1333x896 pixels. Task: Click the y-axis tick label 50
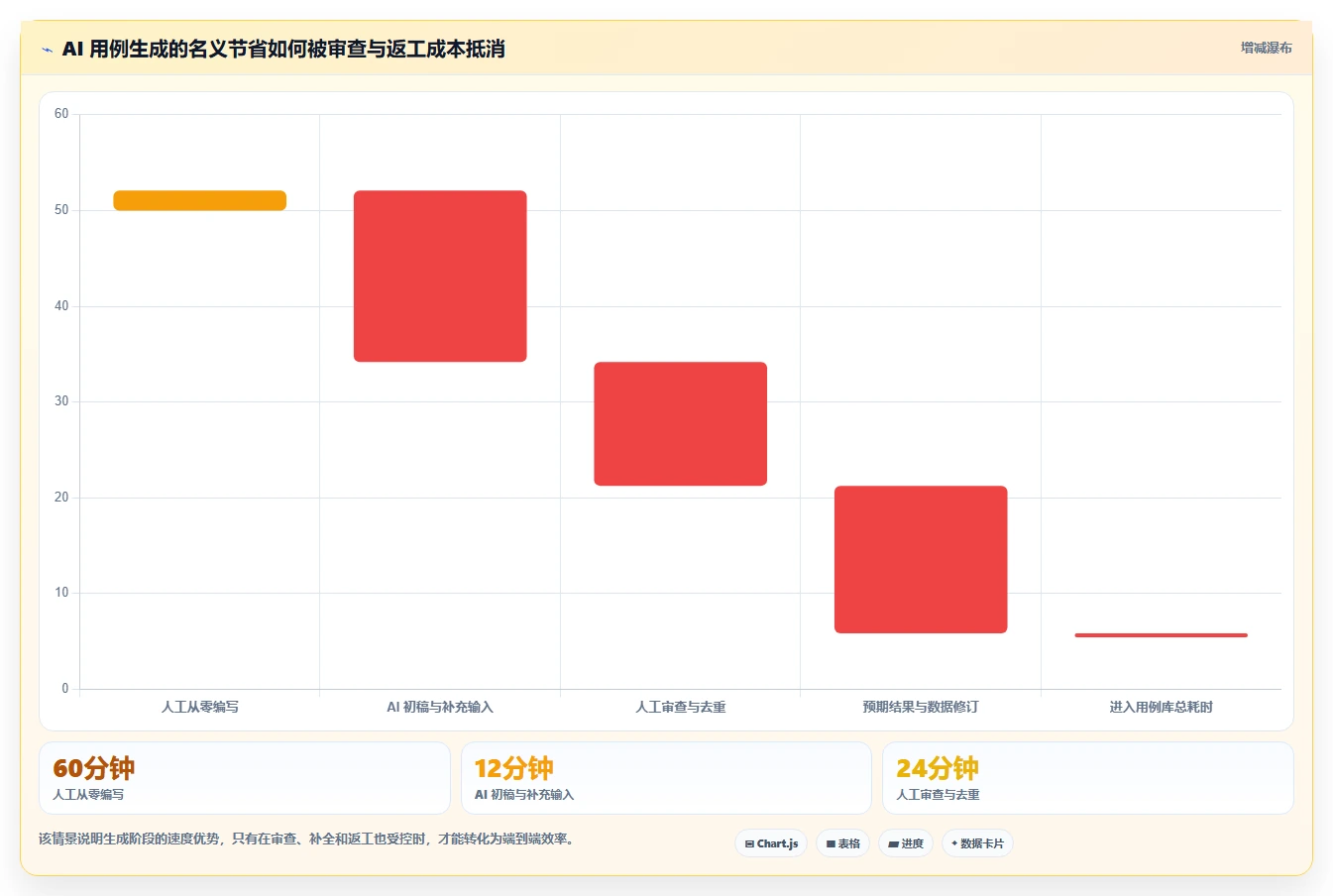(61, 210)
